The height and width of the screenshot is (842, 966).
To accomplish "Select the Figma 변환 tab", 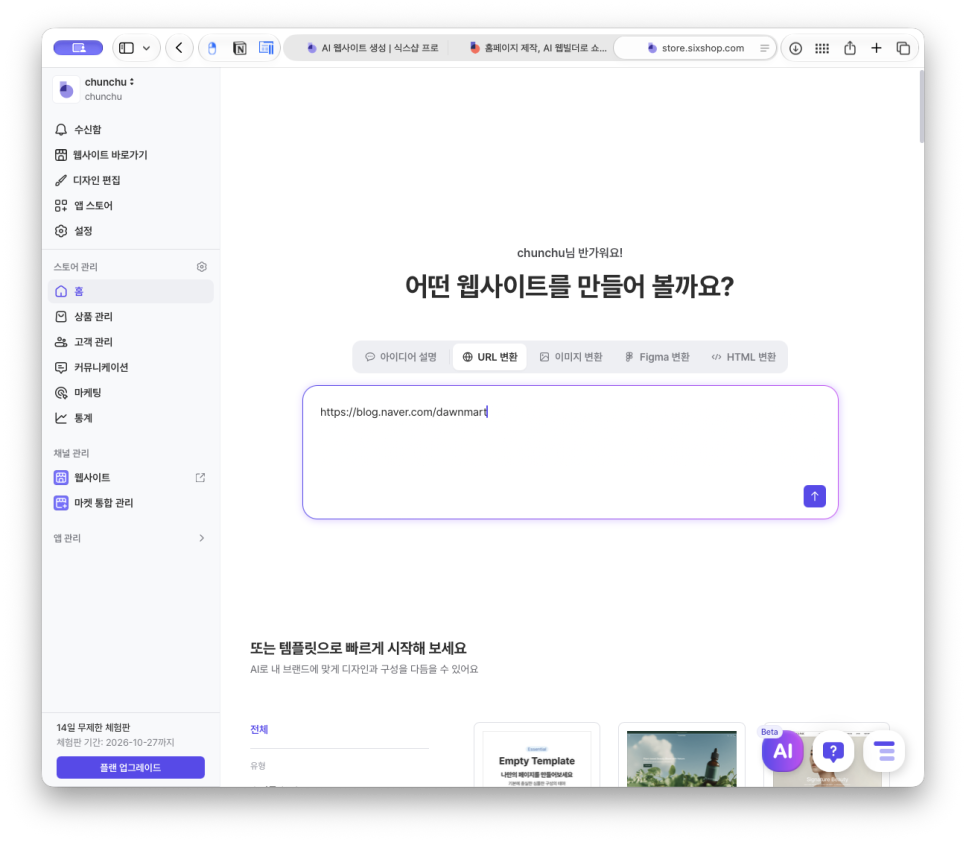I will tap(657, 357).
